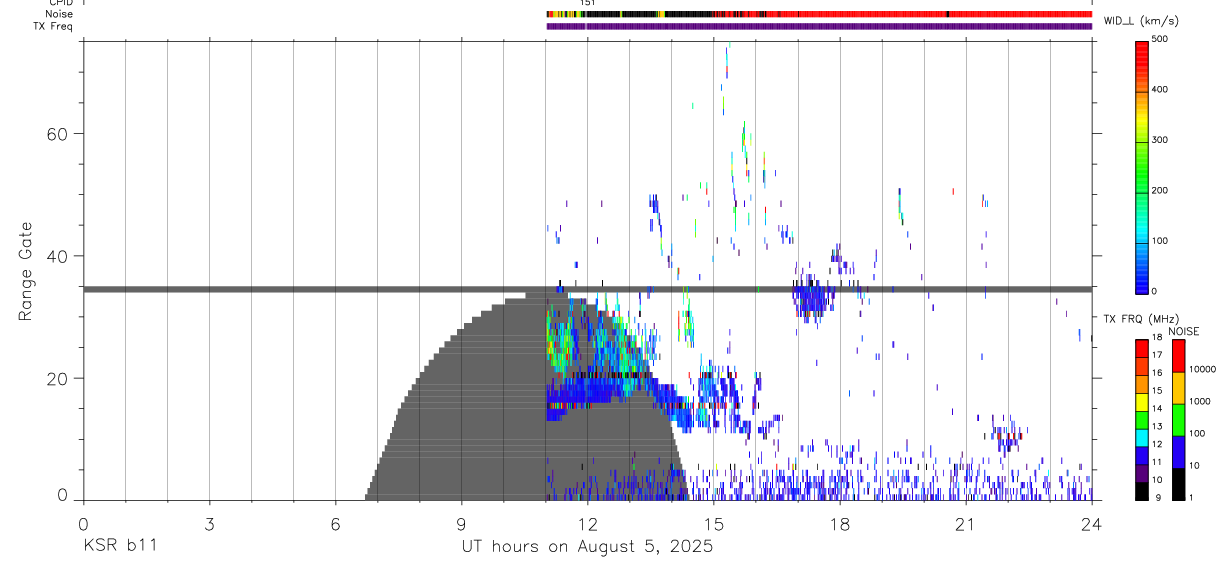The width and height of the screenshot is (1228, 567).
Task: Click the 24 tick on UT hours axis
Action: point(1091,523)
